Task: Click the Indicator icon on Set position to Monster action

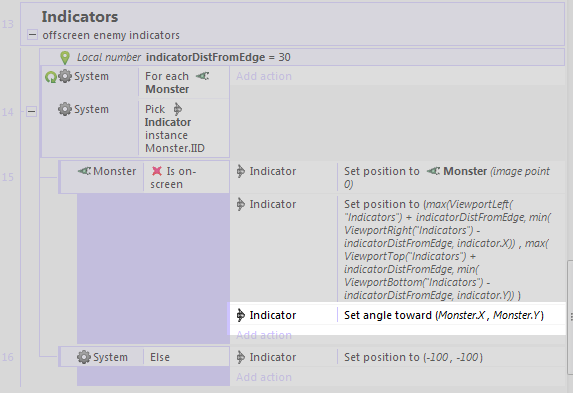Action: [x=240, y=171]
